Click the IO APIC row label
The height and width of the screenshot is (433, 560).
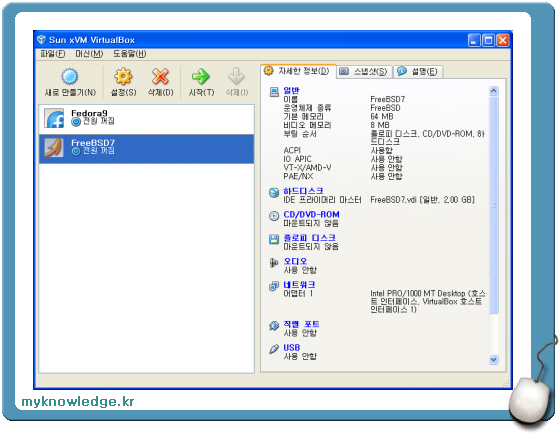tap(298, 159)
